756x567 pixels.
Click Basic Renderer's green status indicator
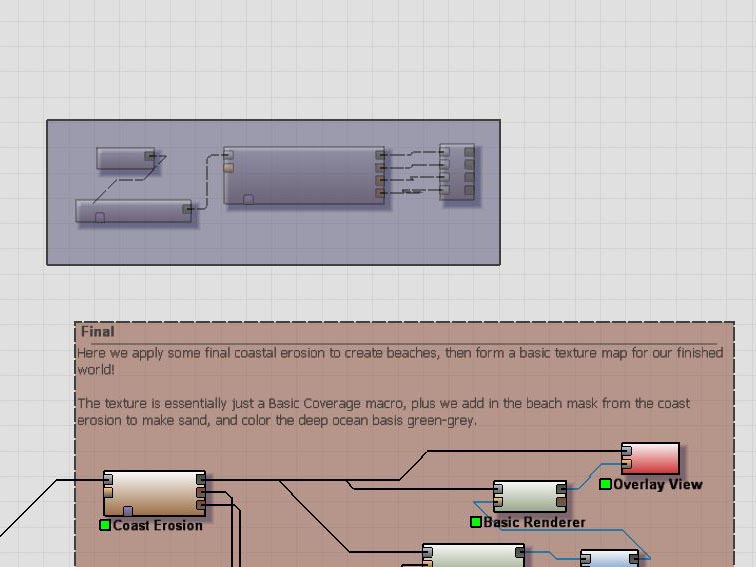476,522
